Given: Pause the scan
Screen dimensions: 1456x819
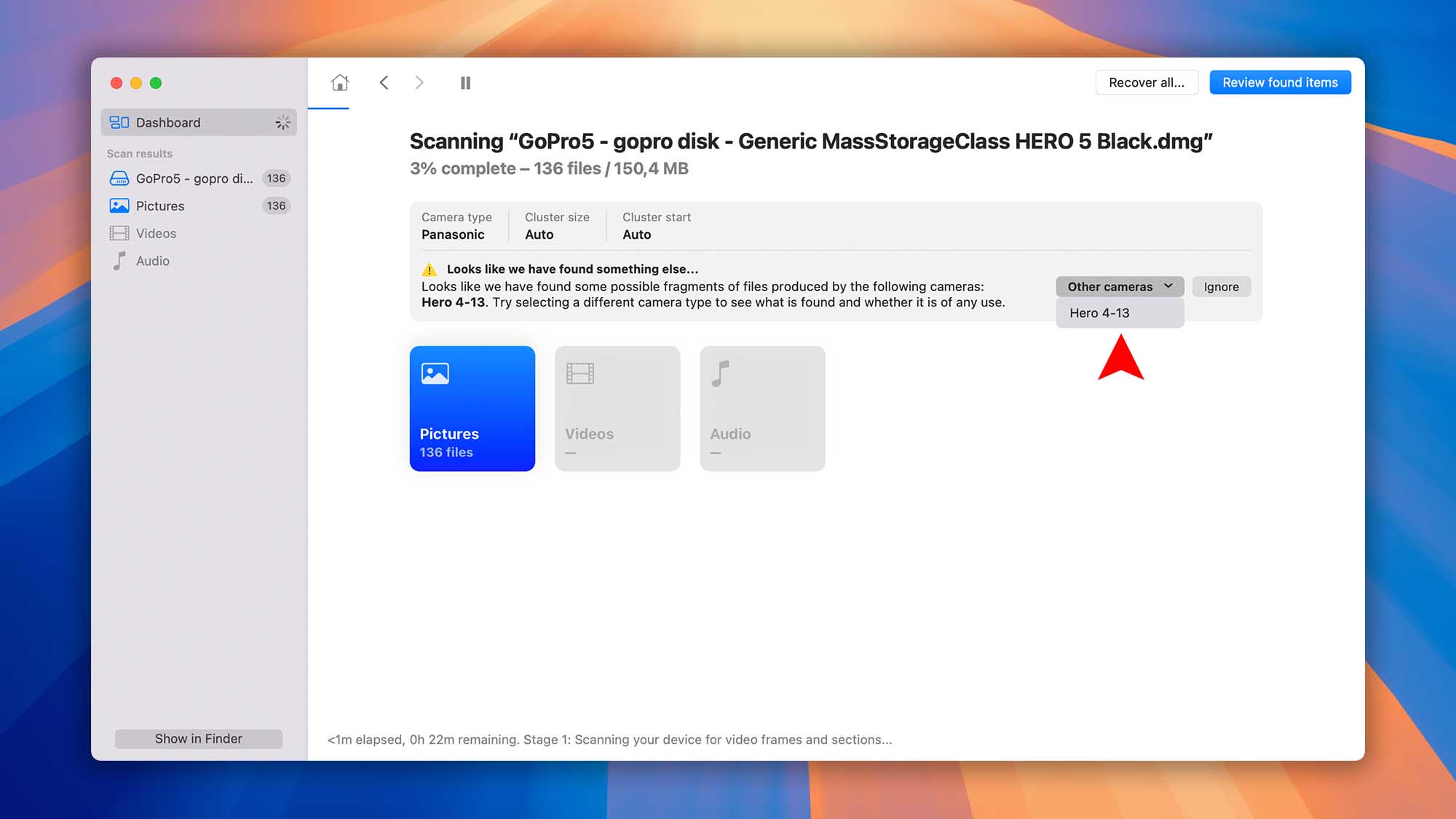Looking at the screenshot, I should tap(465, 83).
